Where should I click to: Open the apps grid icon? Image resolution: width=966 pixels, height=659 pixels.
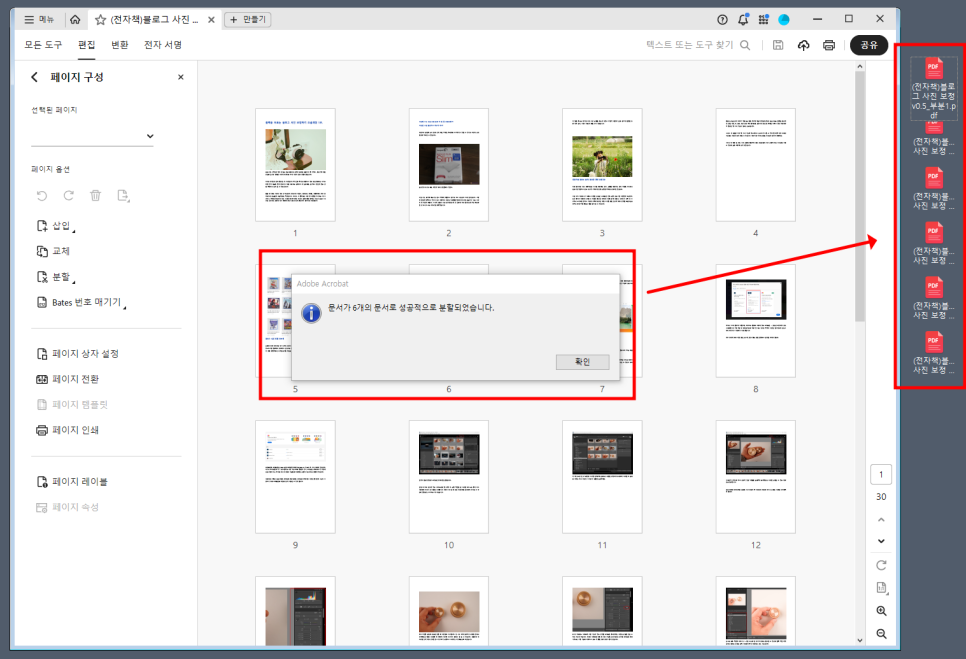pyautogui.click(x=763, y=20)
